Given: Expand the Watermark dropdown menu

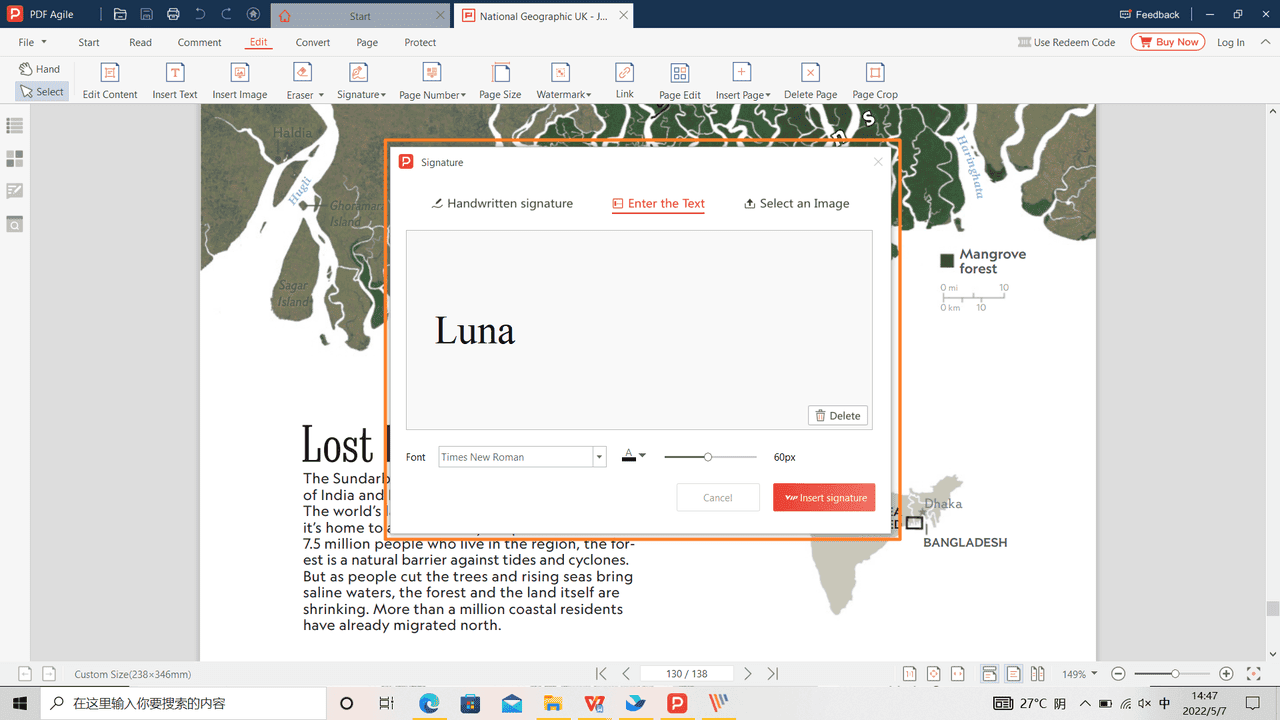Looking at the screenshot, I should (x=562, y=81).
